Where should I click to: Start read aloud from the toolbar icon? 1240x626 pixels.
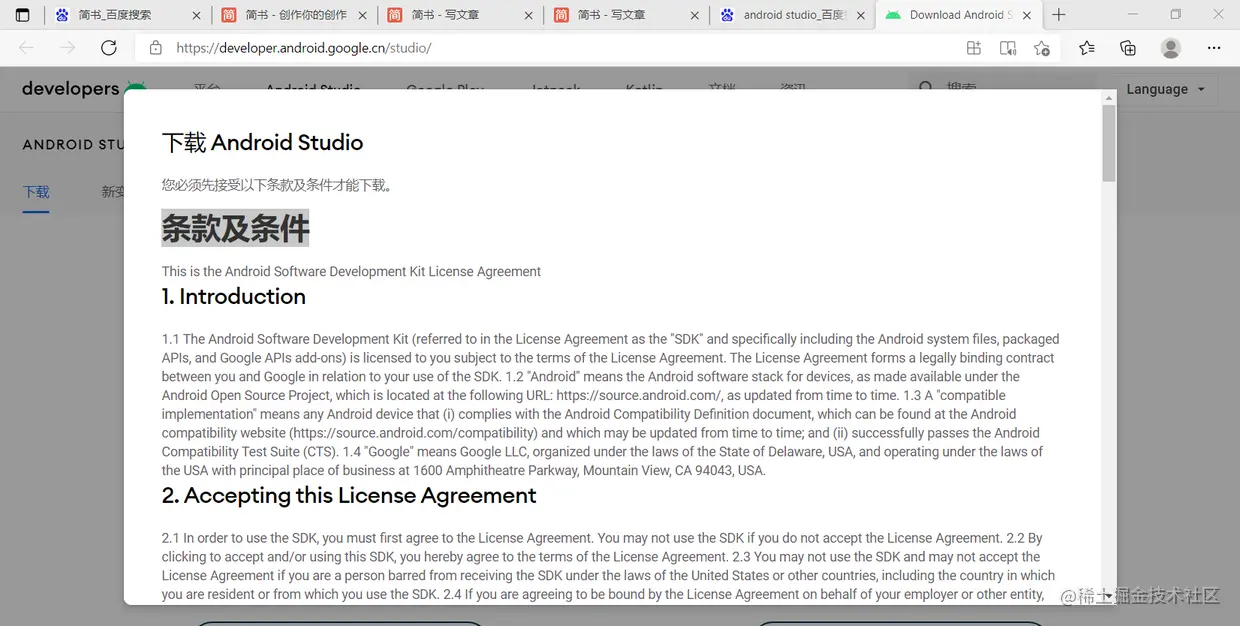pyautogui.click(x=1007, y=47)
